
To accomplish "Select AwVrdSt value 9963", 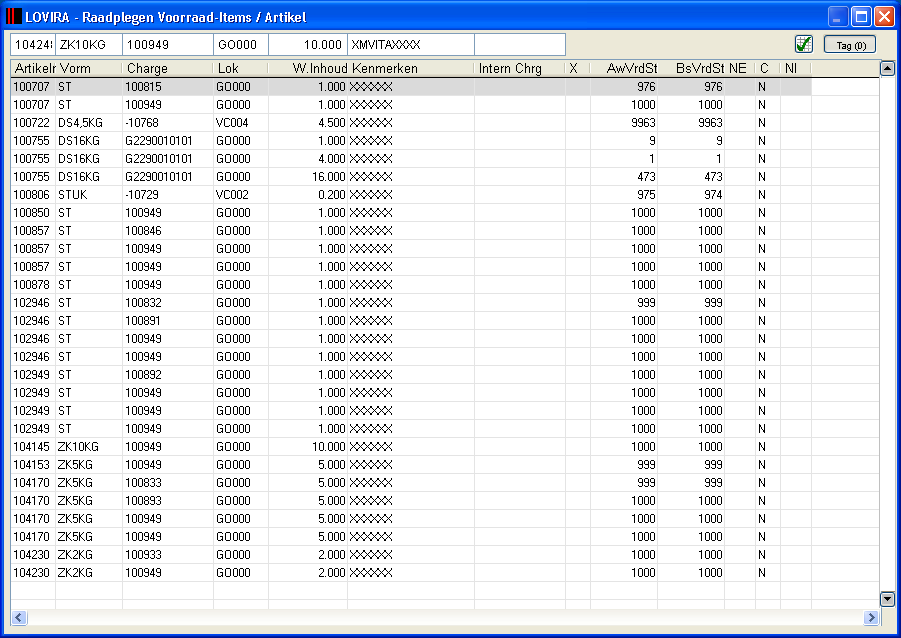I will tap(624, 122).
